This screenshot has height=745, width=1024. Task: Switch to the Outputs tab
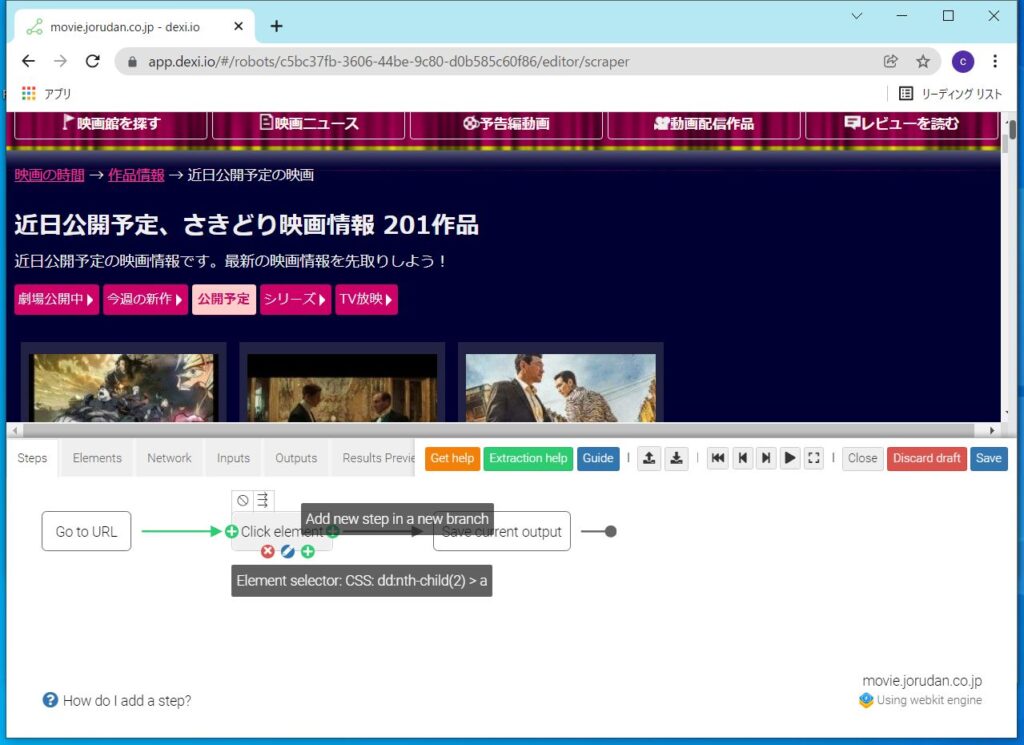296,458
